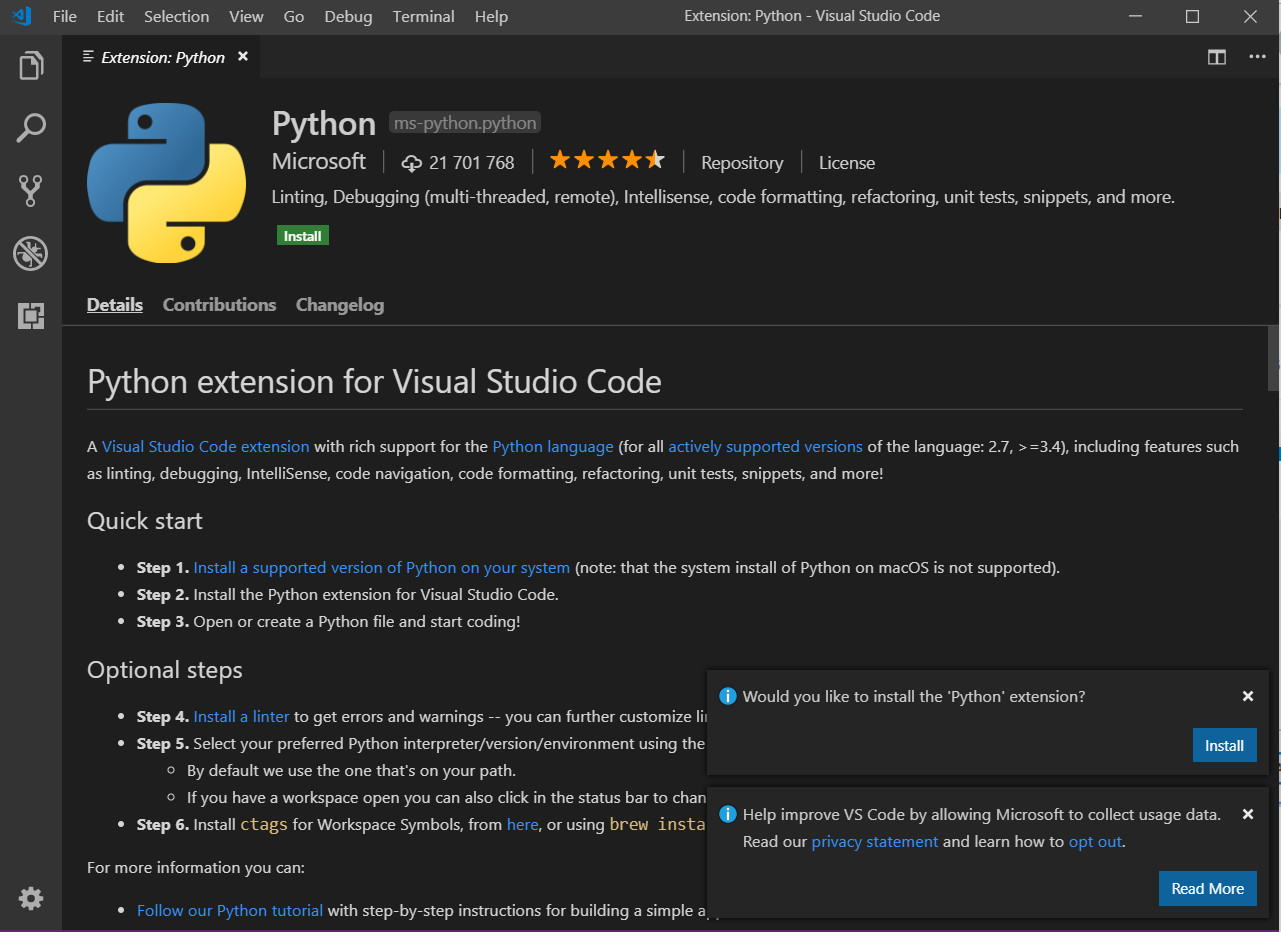Switch to the Changelog tab
The image size is (1281, 932).
(x=339, y=304)
